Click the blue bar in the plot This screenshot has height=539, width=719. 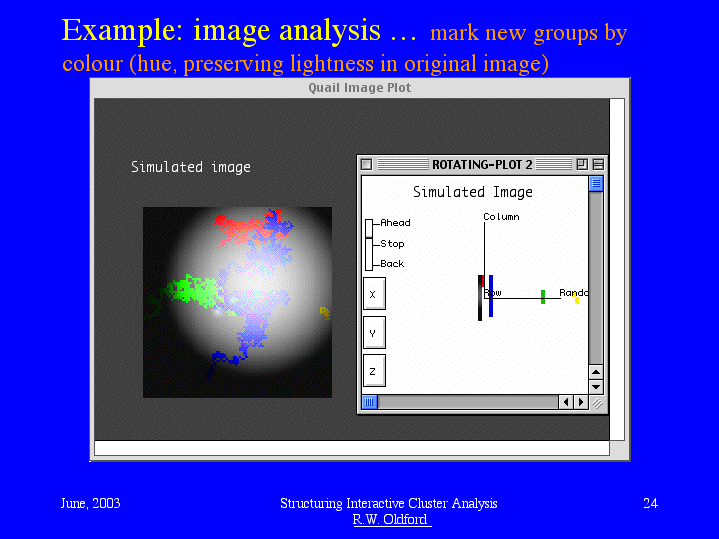[491, 295]
